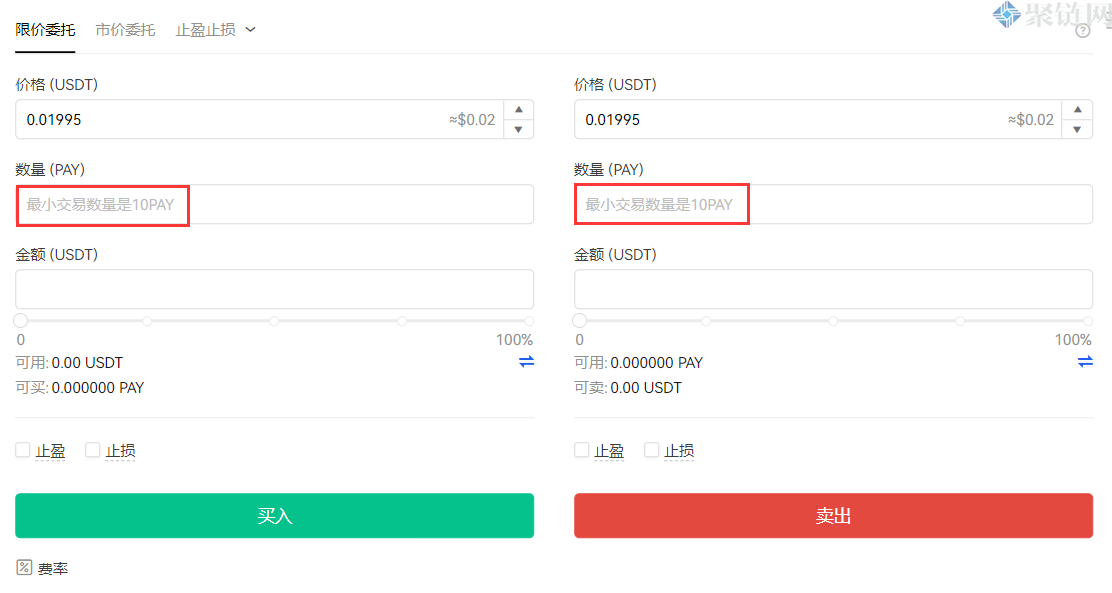Enable 止损 checkbox on the sell side
Screen dimensions: 1112x593
tap(651, 450)
